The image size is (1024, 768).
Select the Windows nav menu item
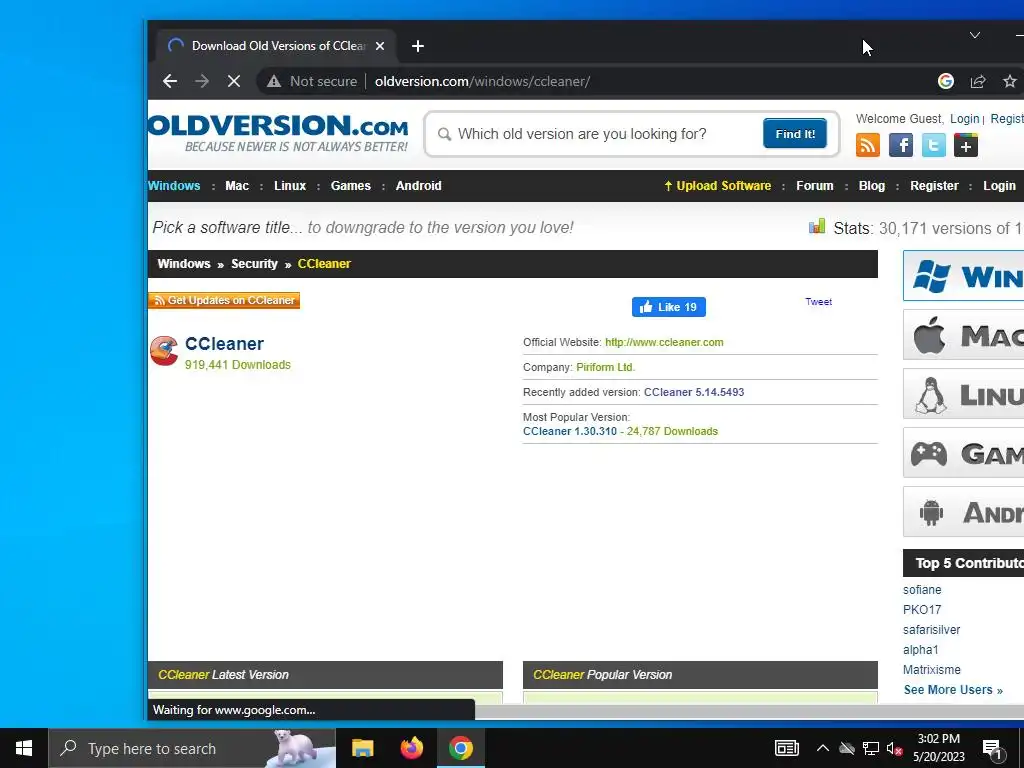coord(174,185)
